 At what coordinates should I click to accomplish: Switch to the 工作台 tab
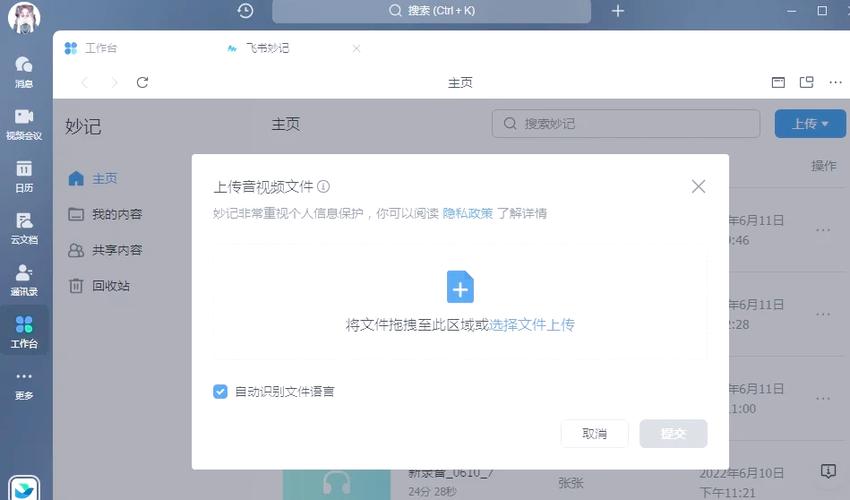91,48
